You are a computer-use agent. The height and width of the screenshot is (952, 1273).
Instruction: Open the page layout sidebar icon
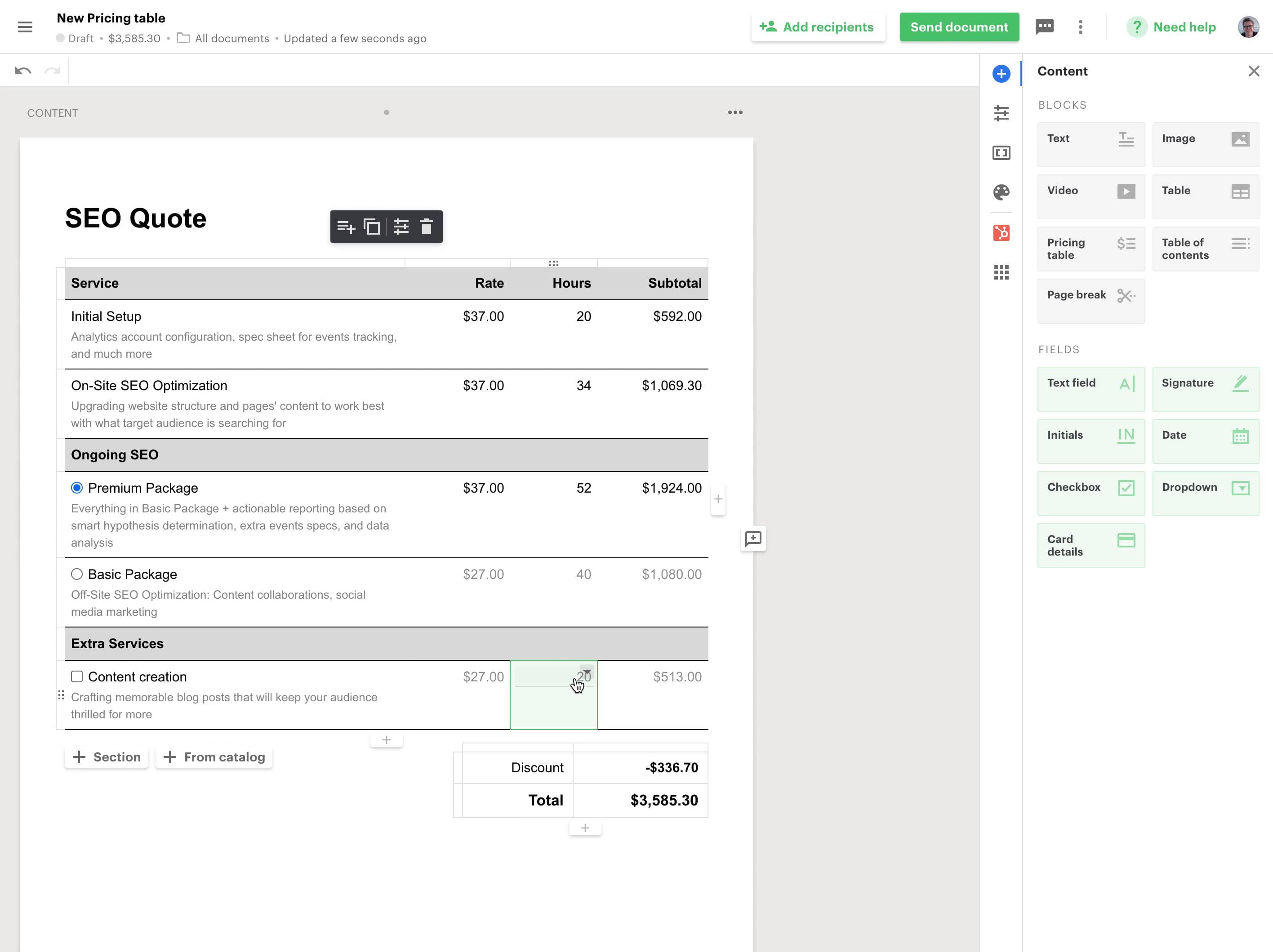click(1001, 152)
